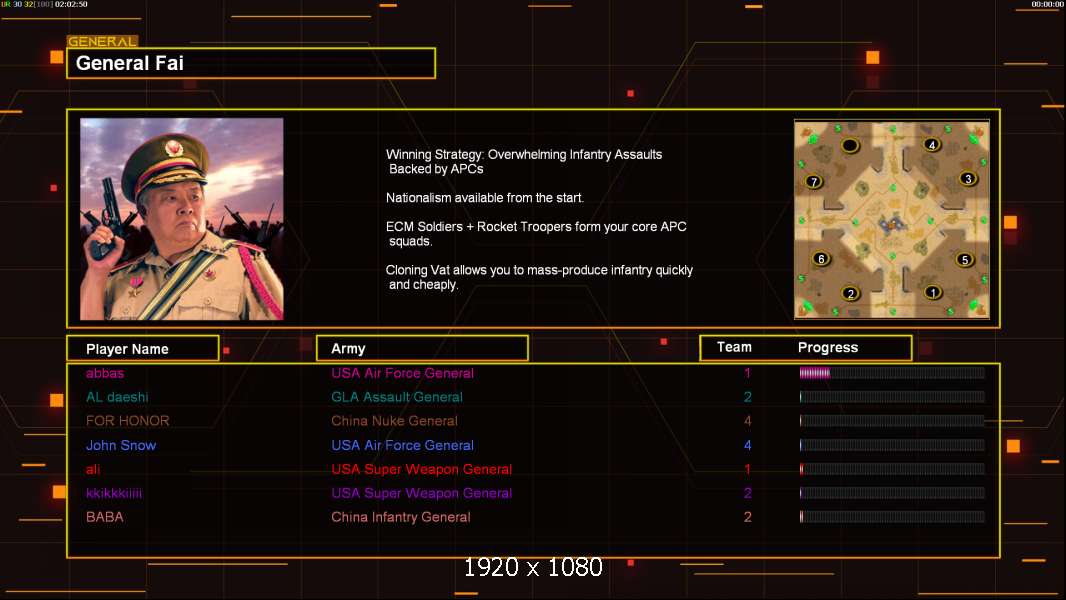Click General Fai's portrait image

tap(182, 219)
